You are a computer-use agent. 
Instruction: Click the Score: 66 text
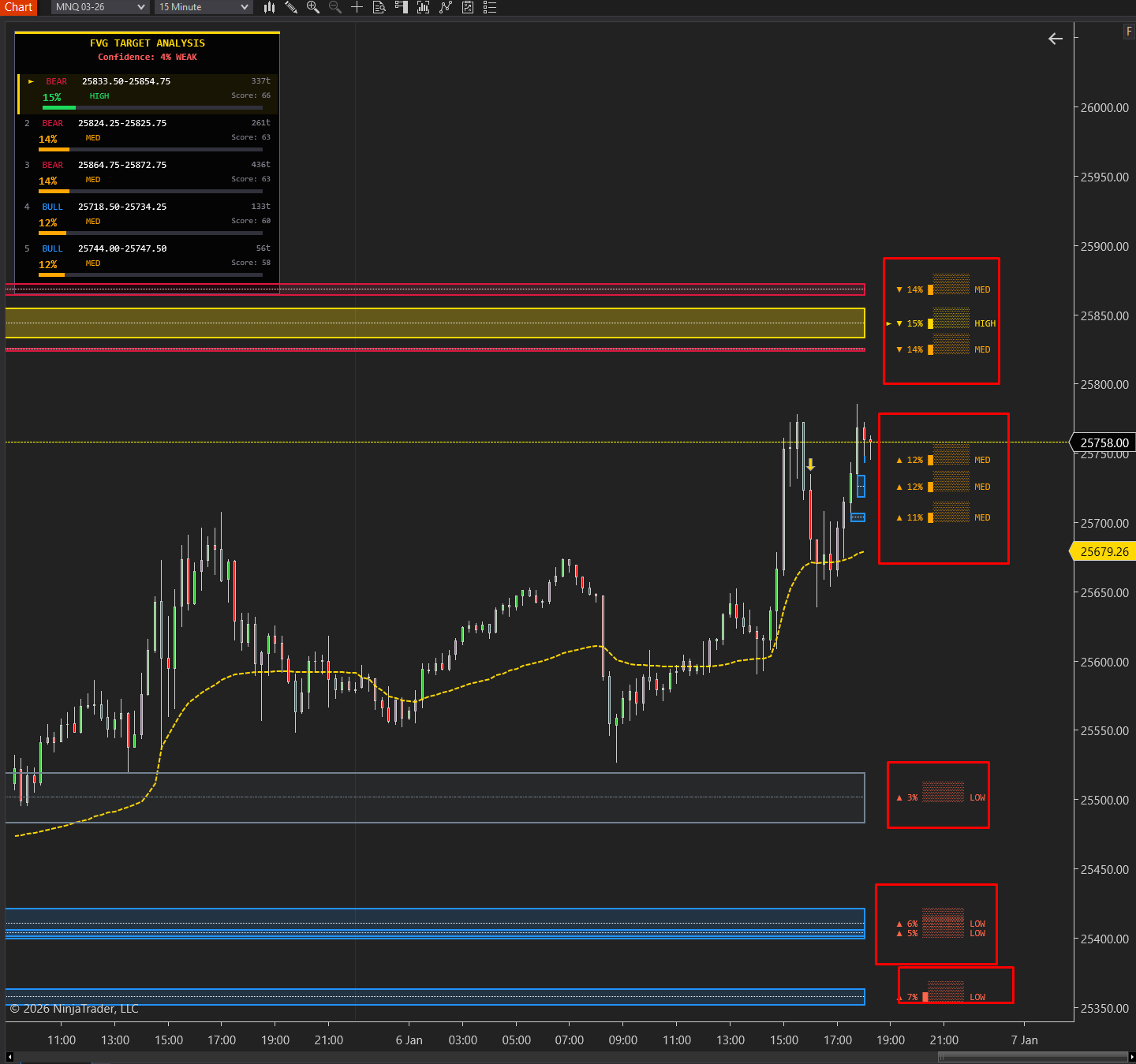point(251,95)
